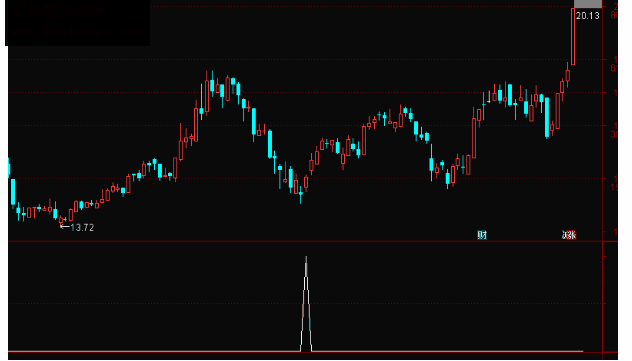Screen dimensions: 632x361
Task: Click the "财" financial info marker
Action: [x=482, y=235]
